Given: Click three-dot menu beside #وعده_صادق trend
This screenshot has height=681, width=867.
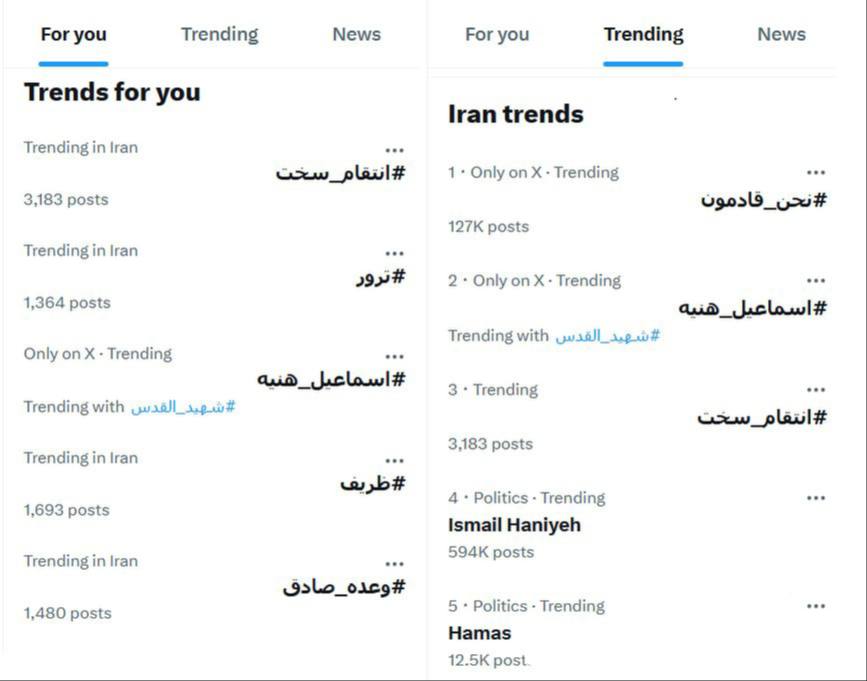Looking at the screenshot, I should (395, 565).
